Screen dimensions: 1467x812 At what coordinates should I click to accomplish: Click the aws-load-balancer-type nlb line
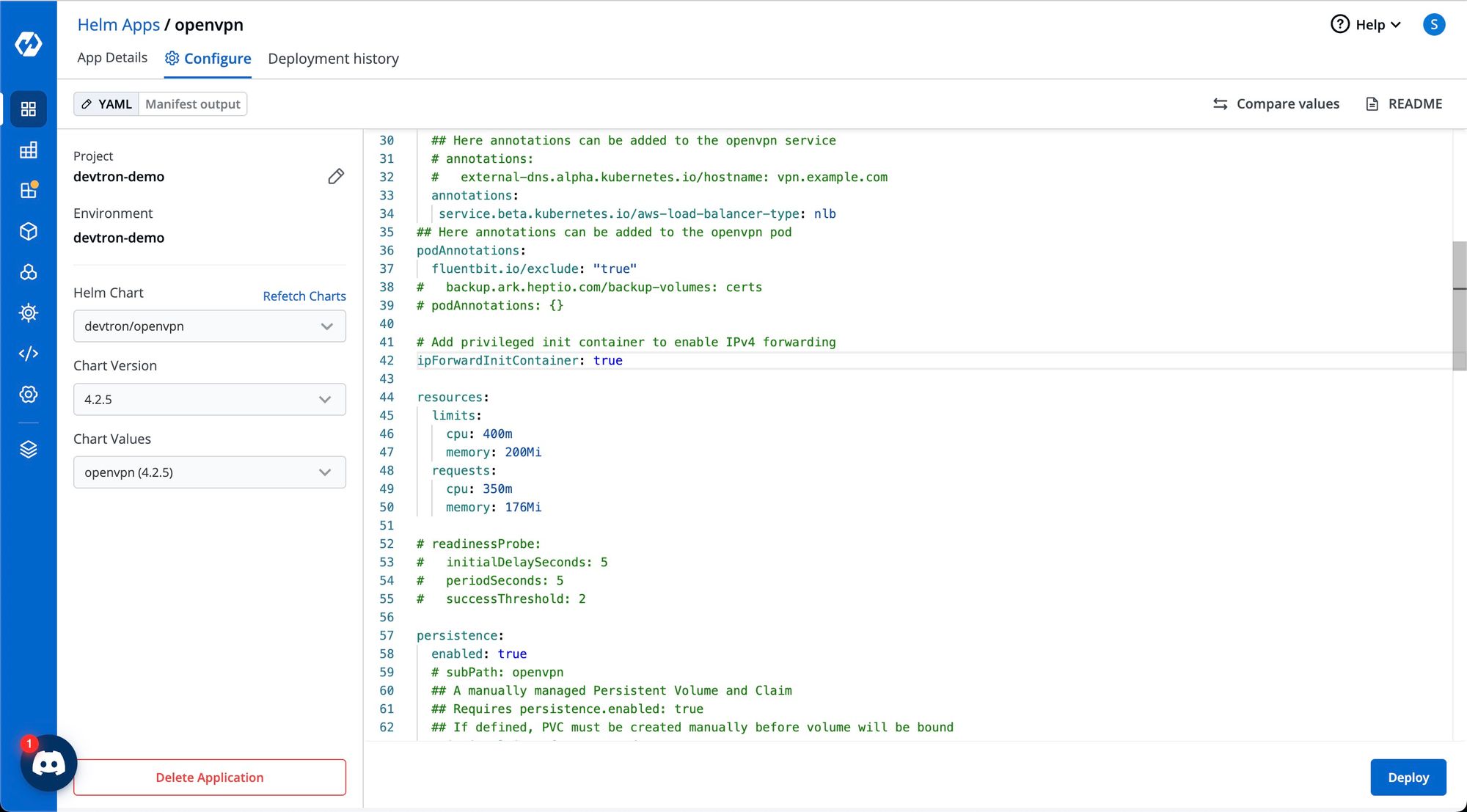click(637, 214)
